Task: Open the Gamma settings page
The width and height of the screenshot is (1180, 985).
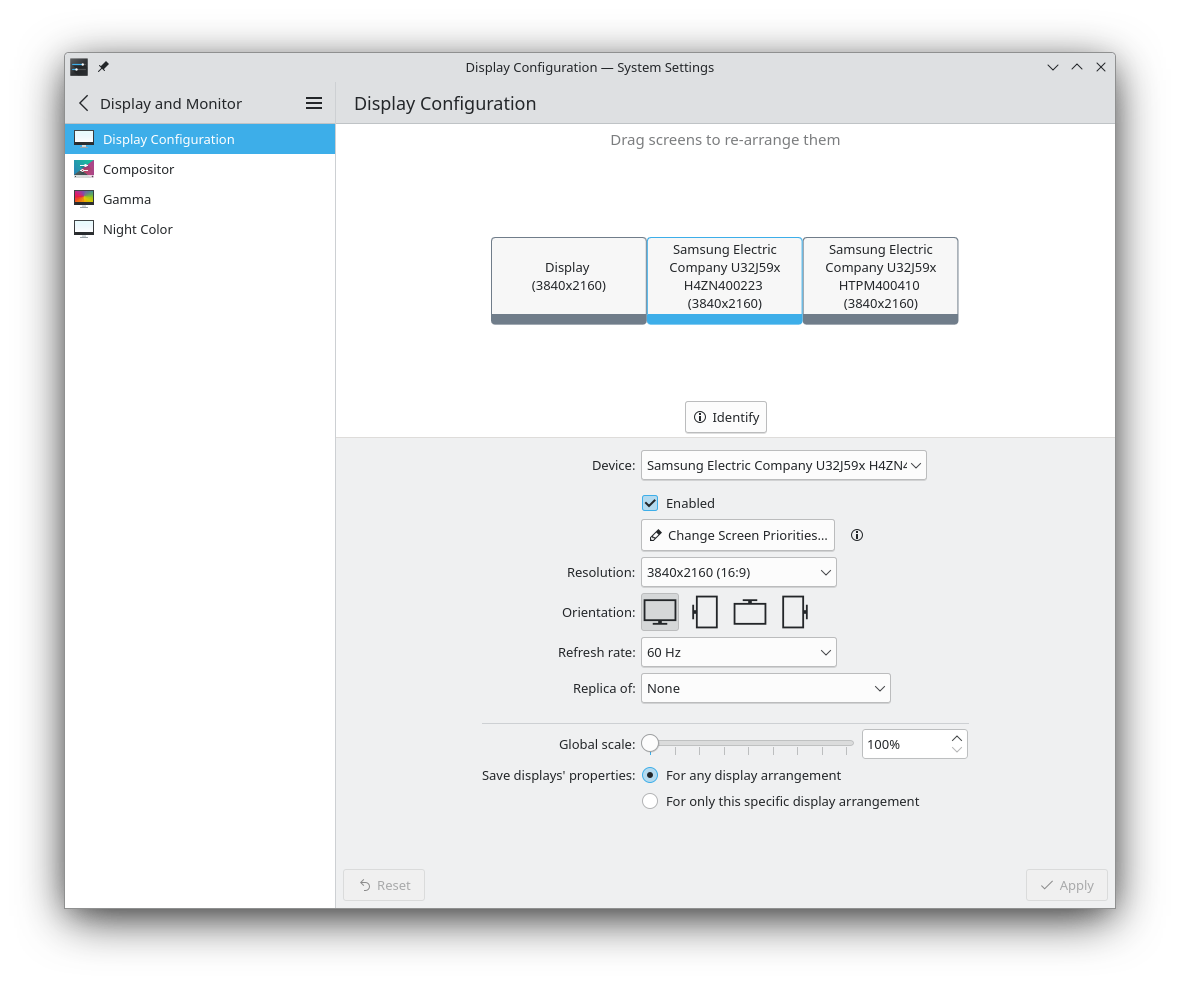Action: click(200, 199)
